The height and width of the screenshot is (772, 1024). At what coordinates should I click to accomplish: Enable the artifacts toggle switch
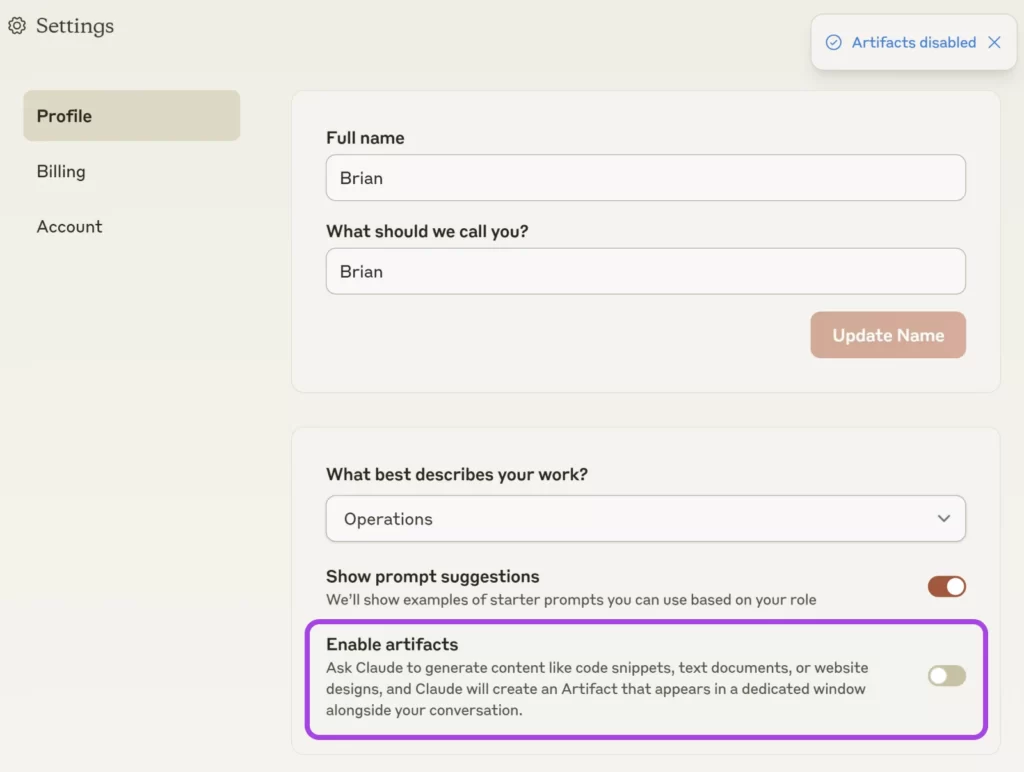pyautogui.click(x=946, y=676)
